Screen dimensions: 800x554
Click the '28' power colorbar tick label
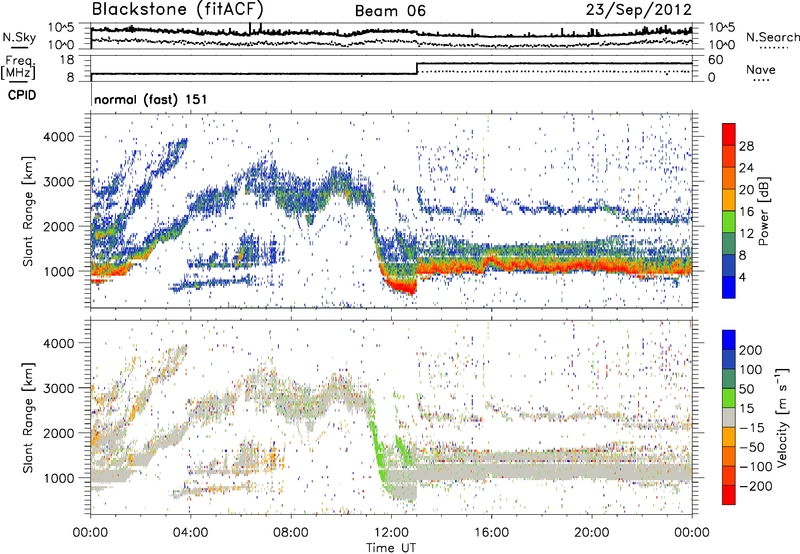point(746,146)
